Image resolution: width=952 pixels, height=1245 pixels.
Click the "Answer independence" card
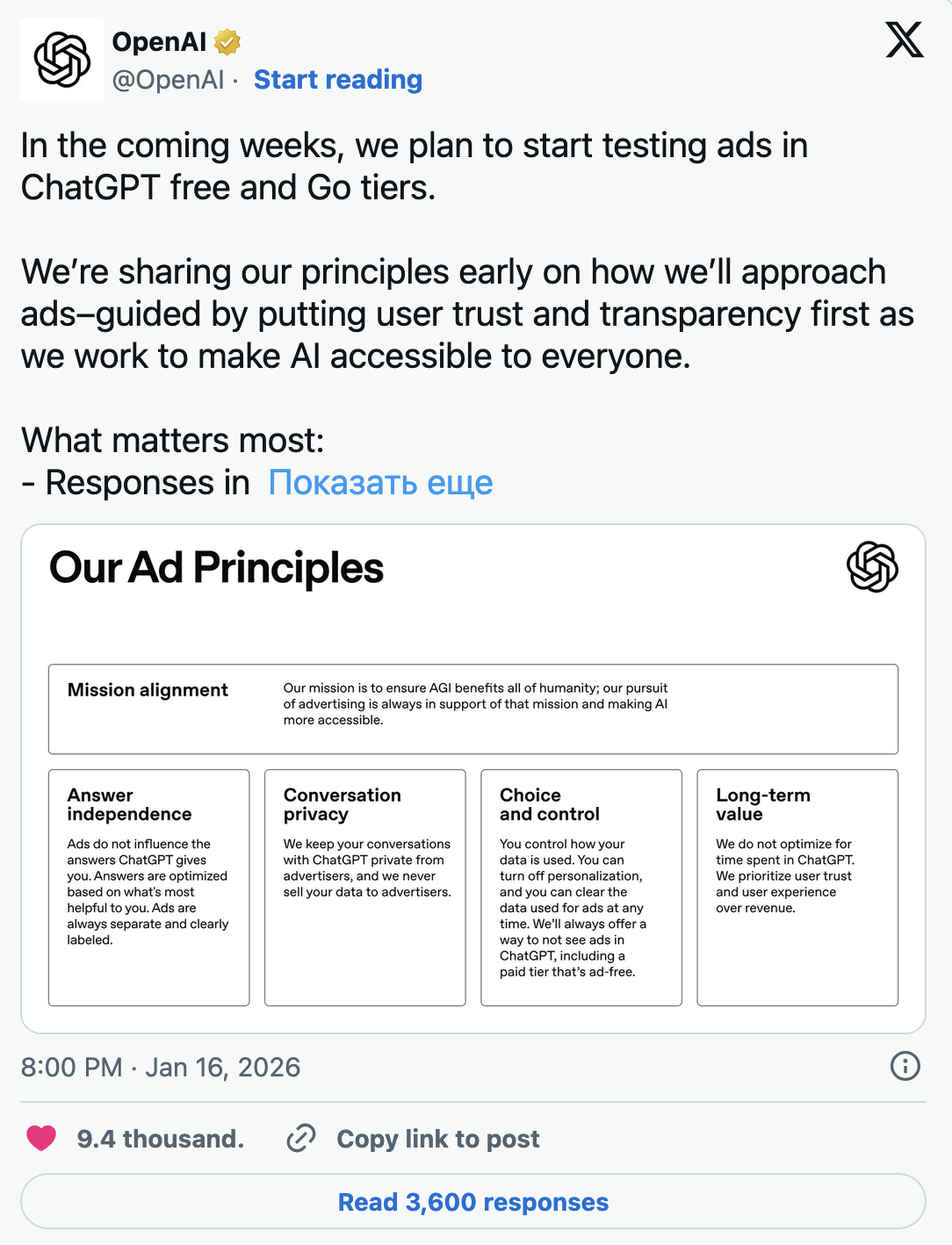click(x=148, y=887)
